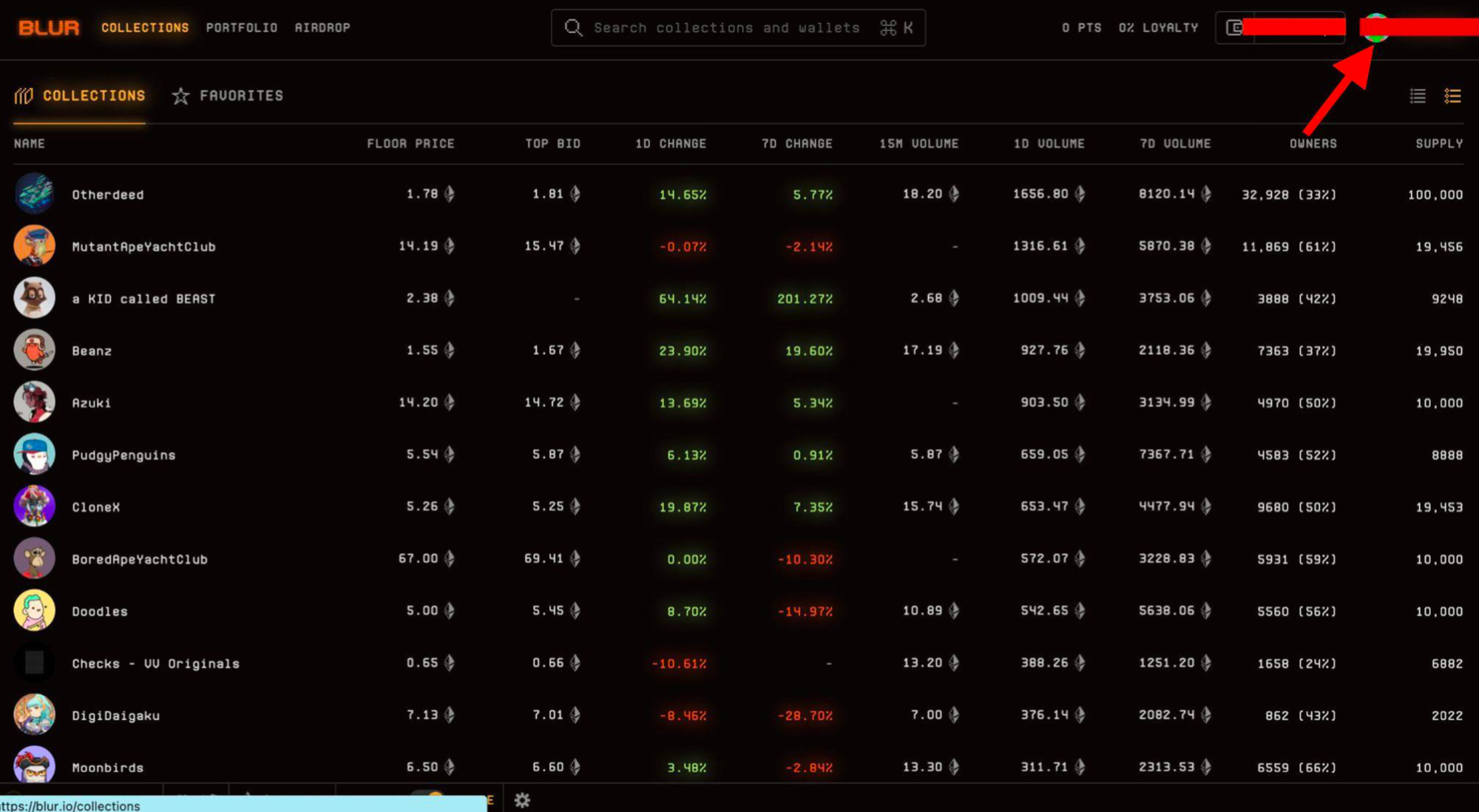This screenshot has height=812, width=1479.
Task: Click the Otherdeed collection thumbnail
Action: tap(34, 194)
